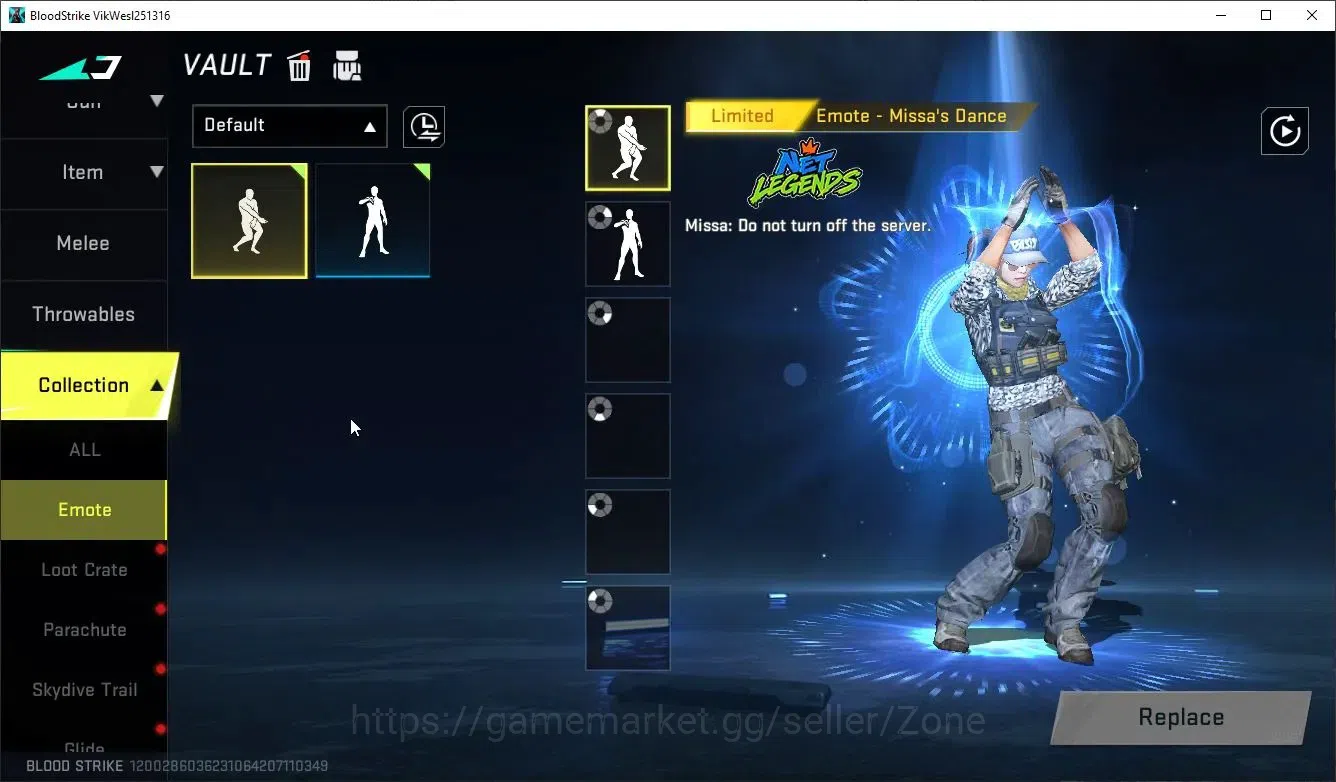Open the Default sort dropdown
1336x782 pixels.
[290, 126]
